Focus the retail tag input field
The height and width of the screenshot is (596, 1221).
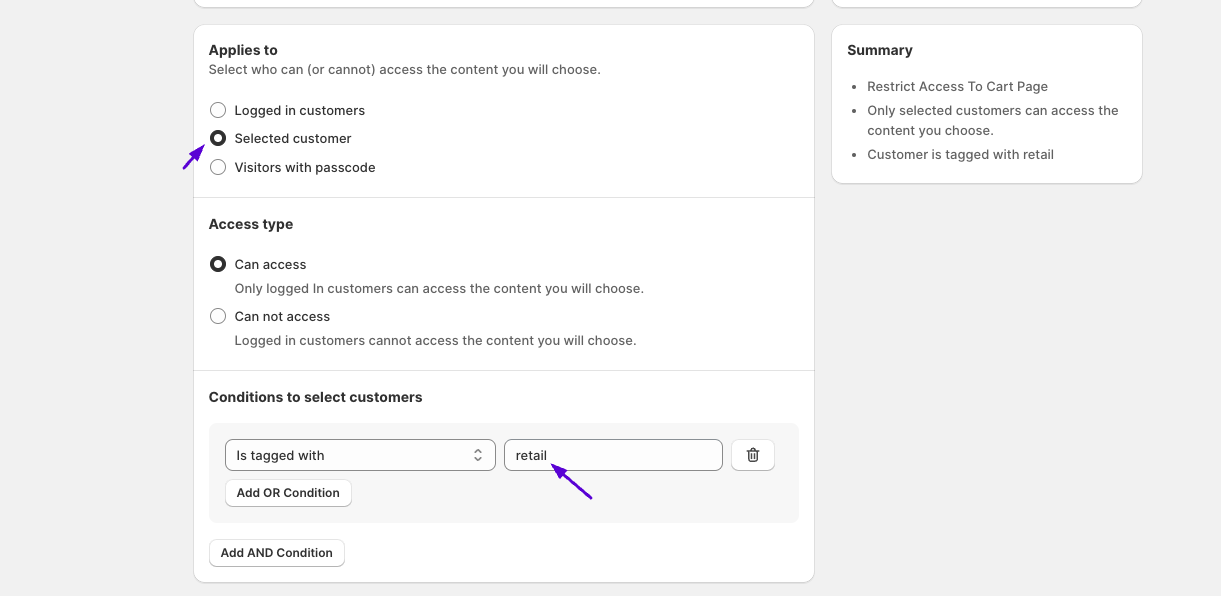tap(613, 455)
